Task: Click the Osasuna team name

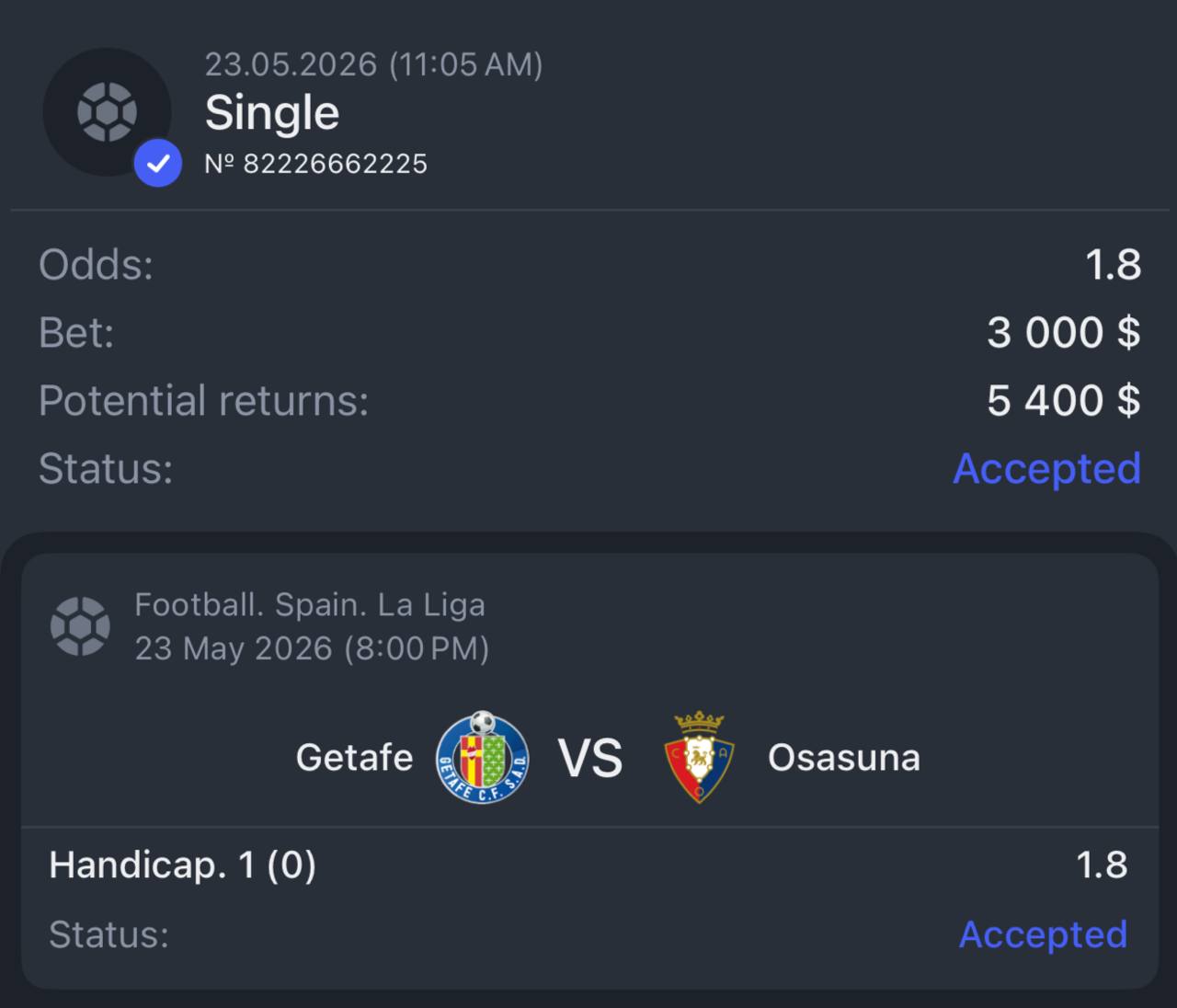Action: click(844, 758)
